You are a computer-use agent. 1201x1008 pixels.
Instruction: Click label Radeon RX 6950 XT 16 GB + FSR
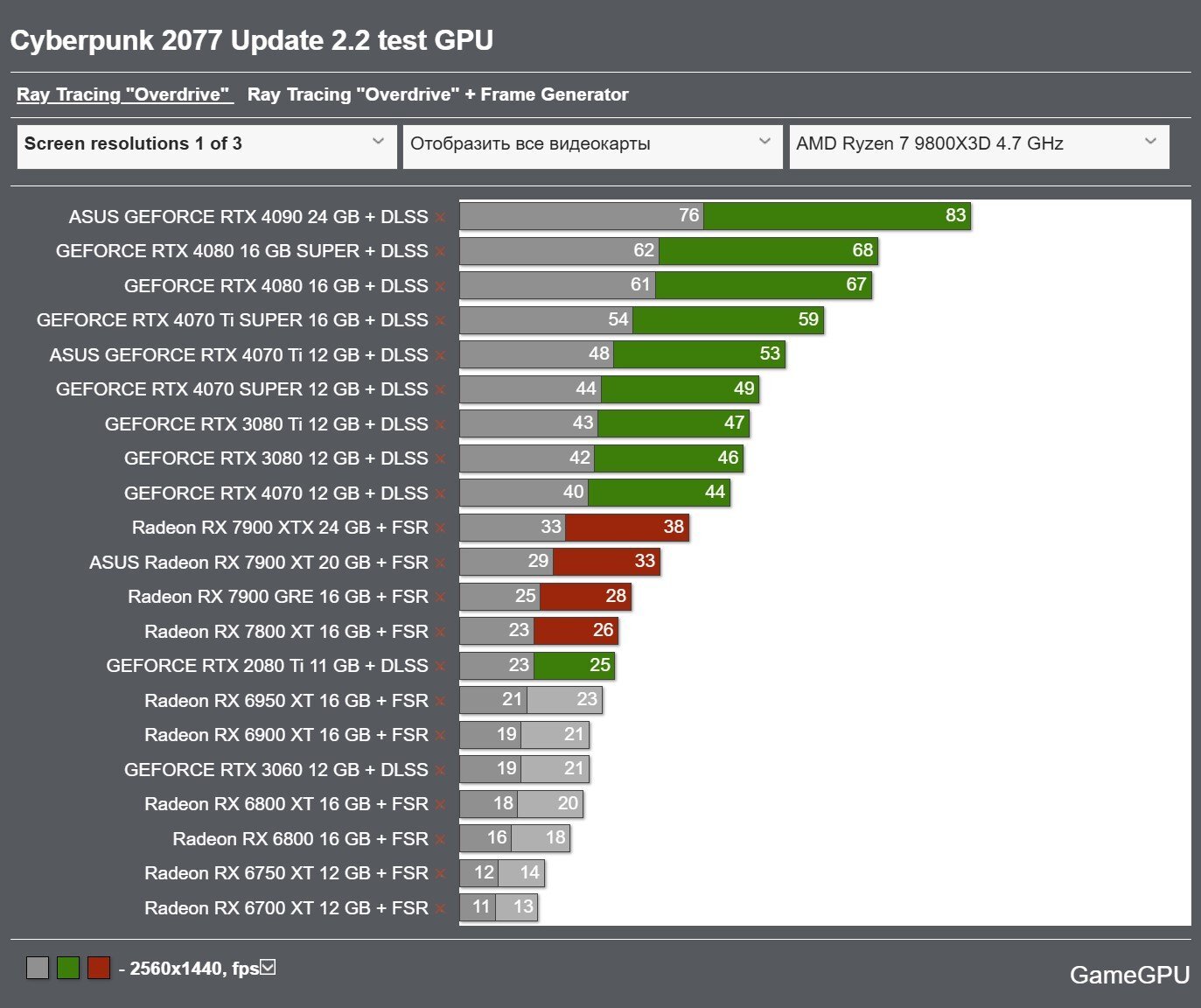pyautogui.click(x=286, y=701)
